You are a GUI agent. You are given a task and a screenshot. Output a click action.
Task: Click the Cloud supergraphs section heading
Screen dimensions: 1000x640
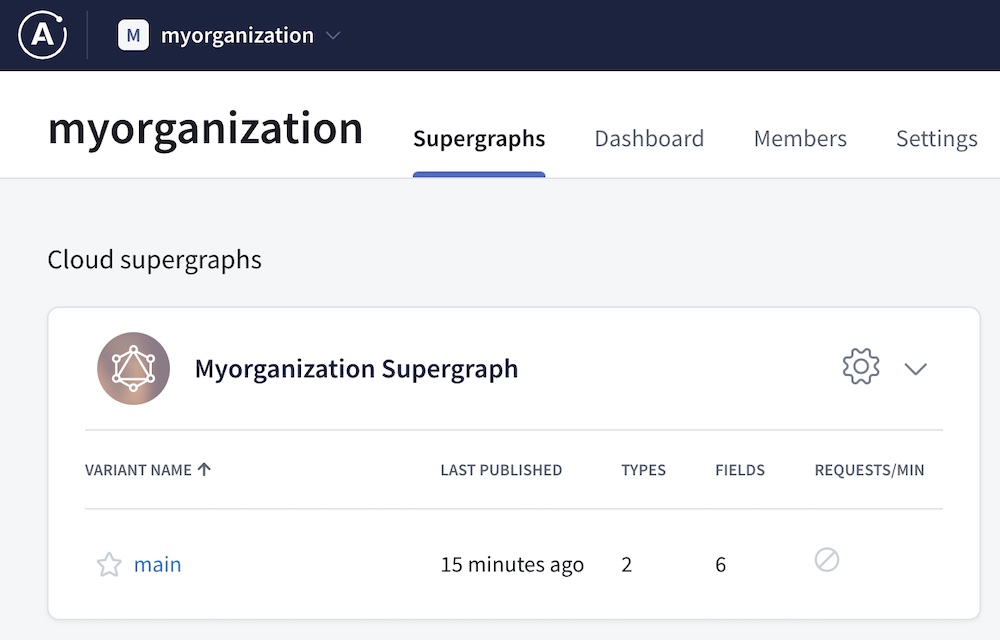coord(154,260)
